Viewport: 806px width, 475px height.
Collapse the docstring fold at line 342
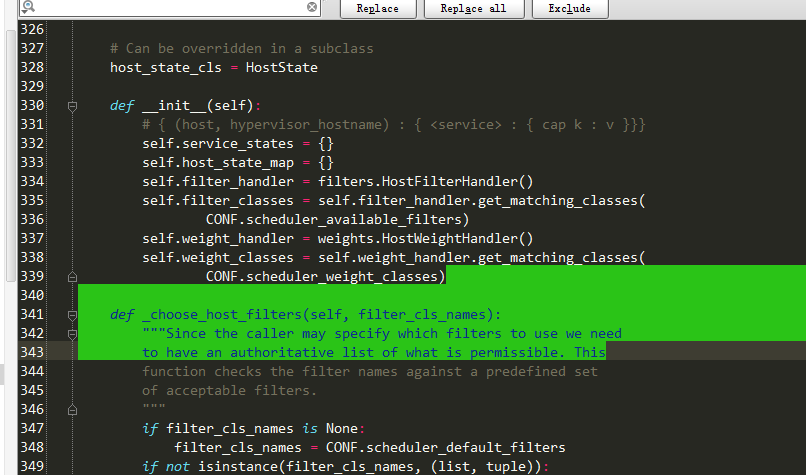point(72,334)
